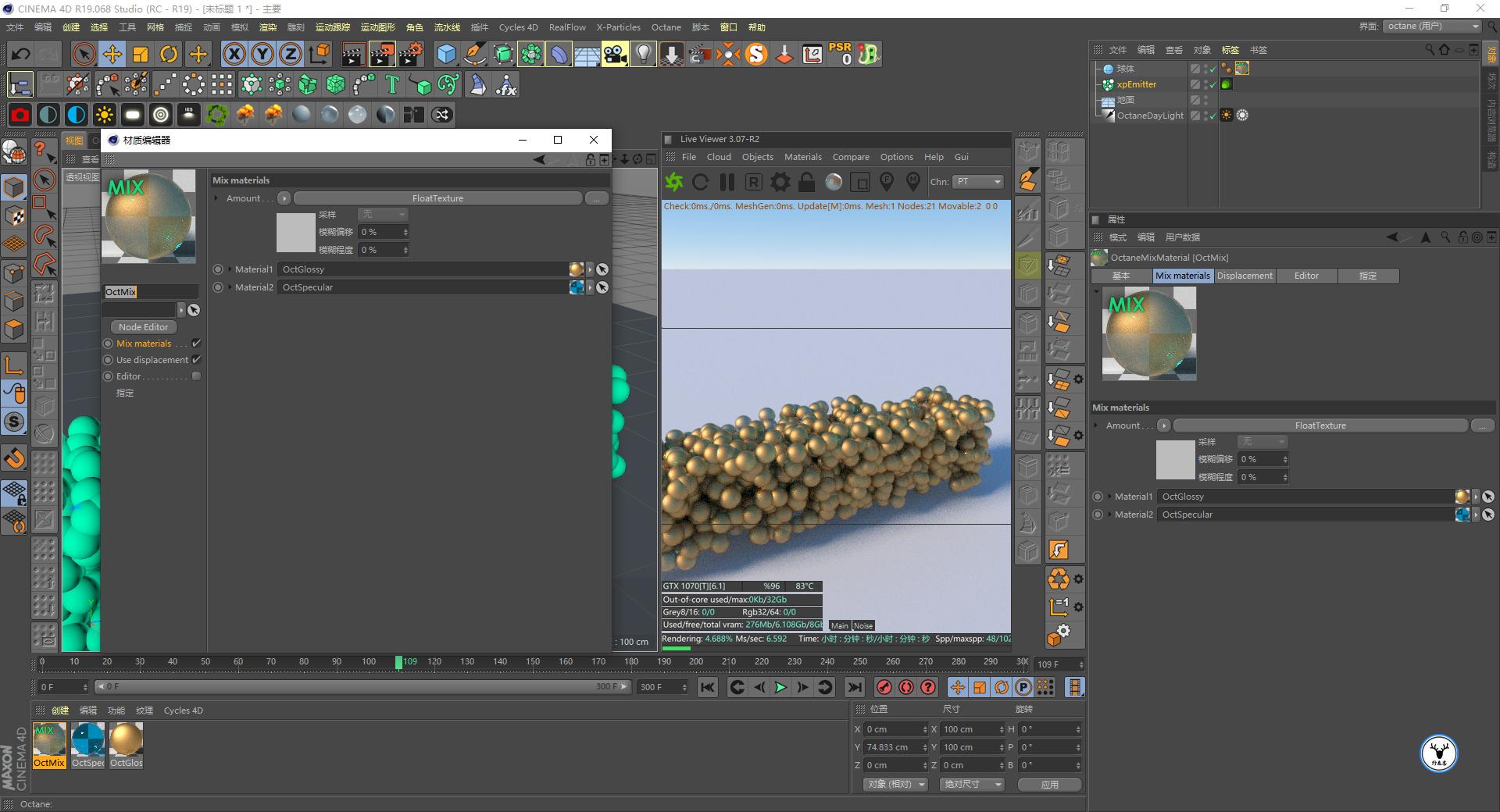Select the OctMix material thumbnail

tap(49, 738)
